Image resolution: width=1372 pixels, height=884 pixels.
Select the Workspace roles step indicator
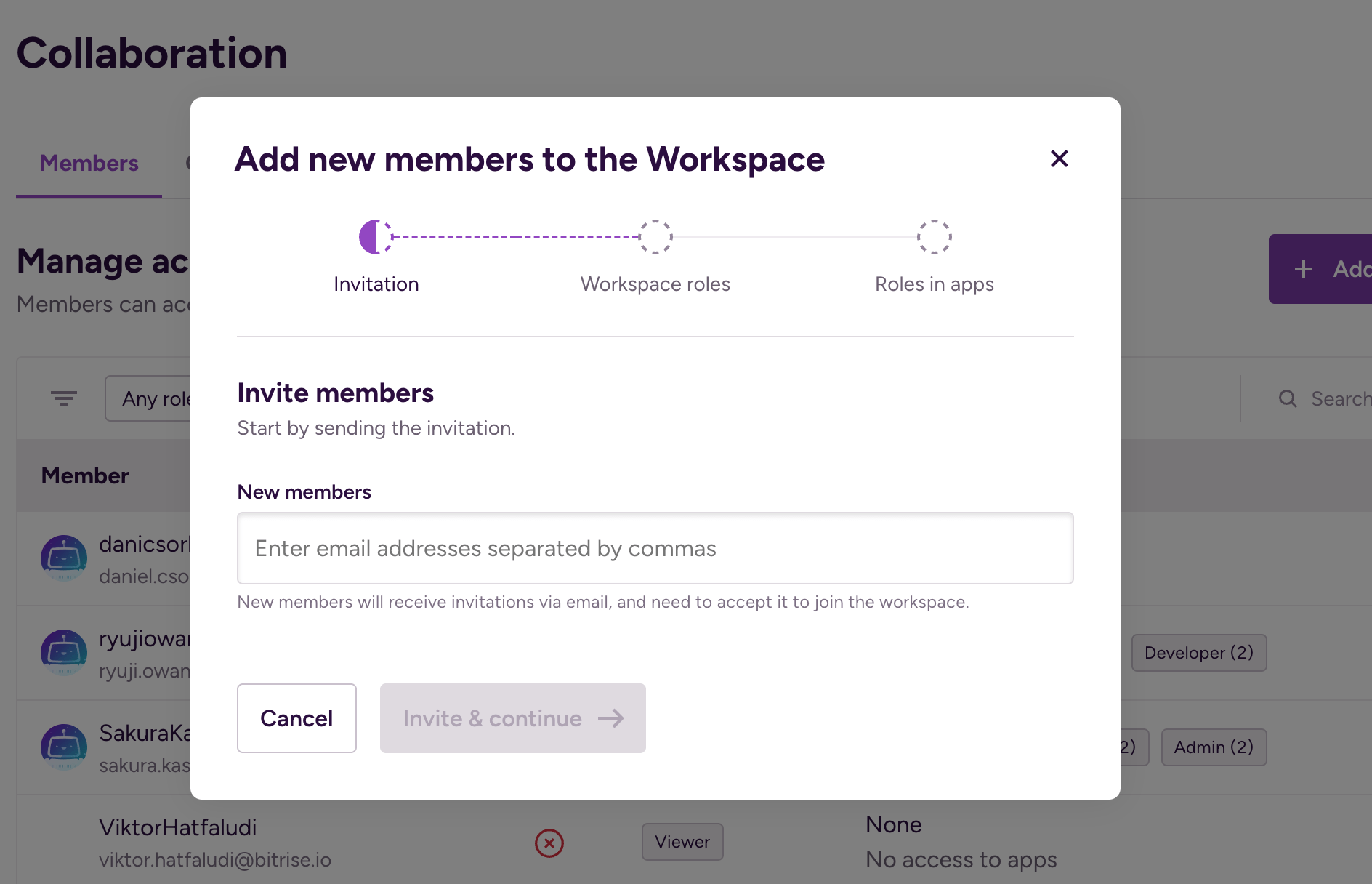pyautogui.click(x=655, y=237)
